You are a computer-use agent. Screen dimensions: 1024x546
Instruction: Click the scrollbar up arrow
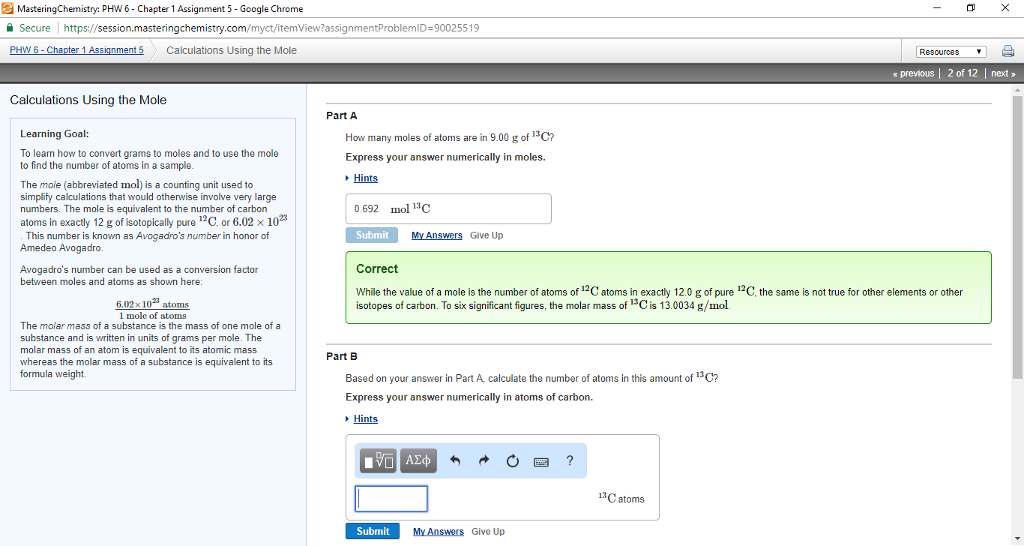pyautogui.click(x=1017, y=90)
